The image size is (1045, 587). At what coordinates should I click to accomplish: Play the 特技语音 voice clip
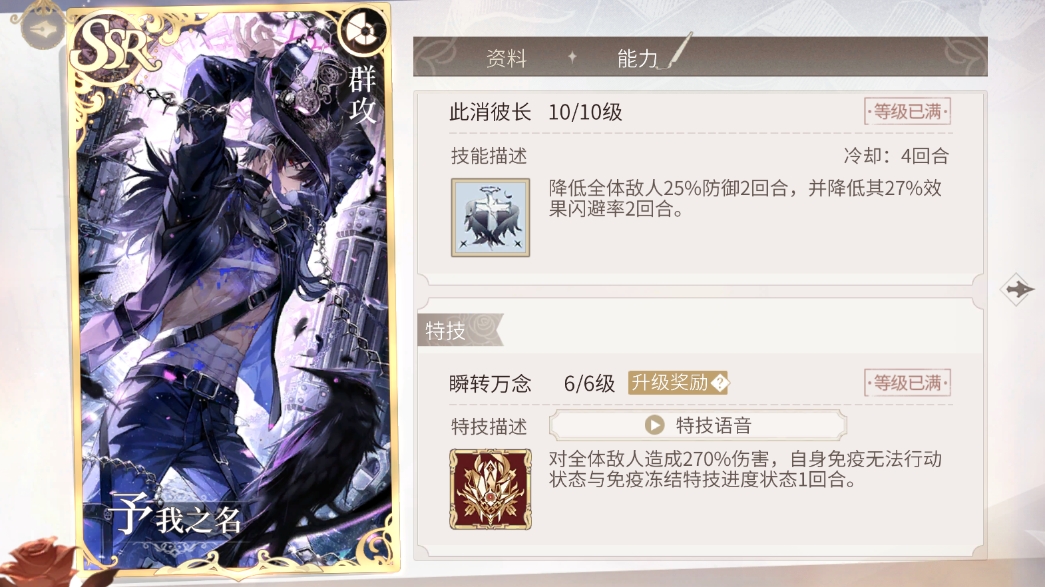point(698,425)
